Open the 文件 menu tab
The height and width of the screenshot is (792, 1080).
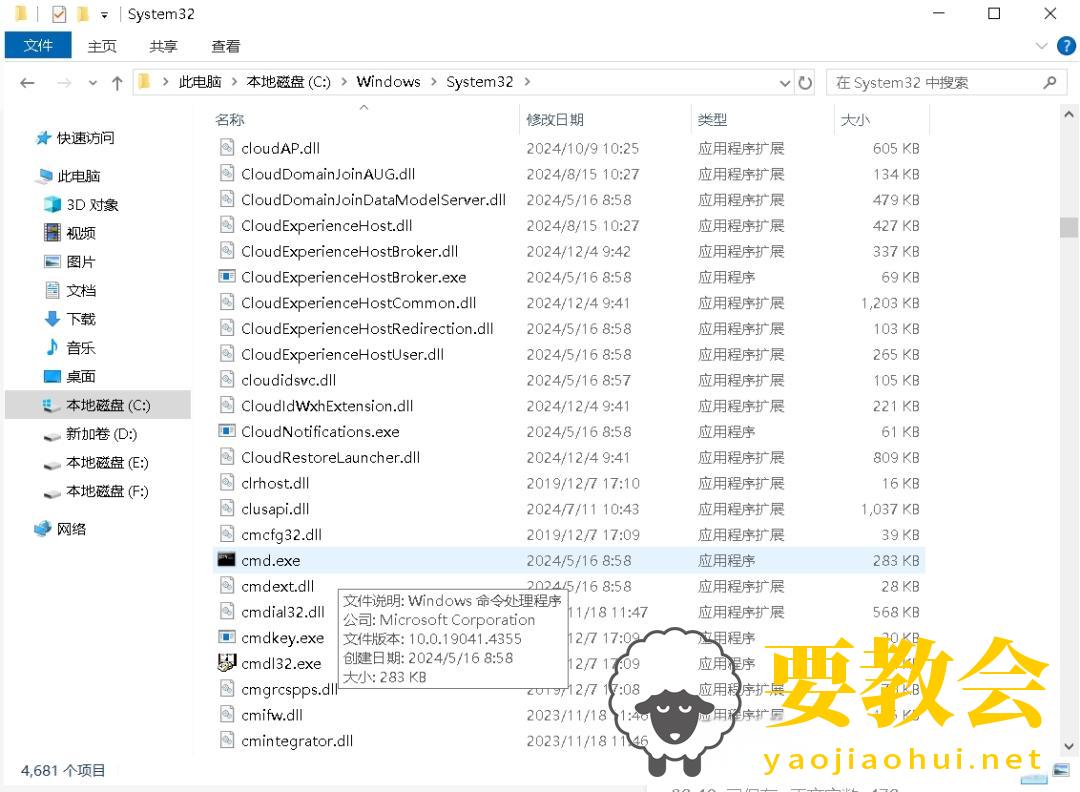pos(38,46)
